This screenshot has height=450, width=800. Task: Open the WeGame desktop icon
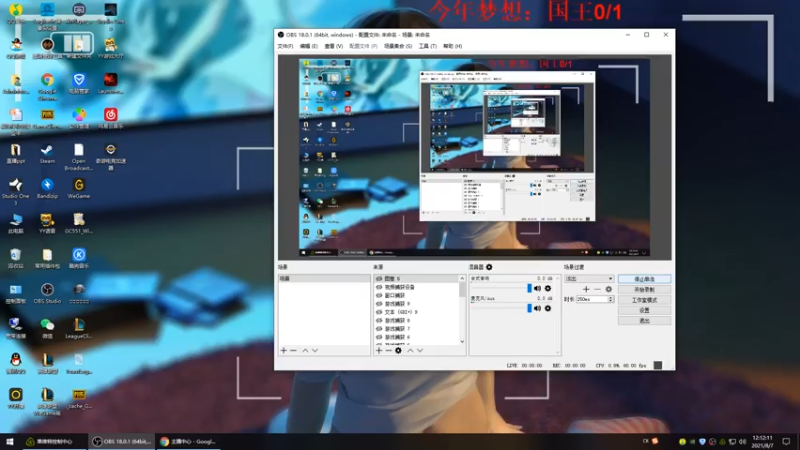(x=79, y=189)
